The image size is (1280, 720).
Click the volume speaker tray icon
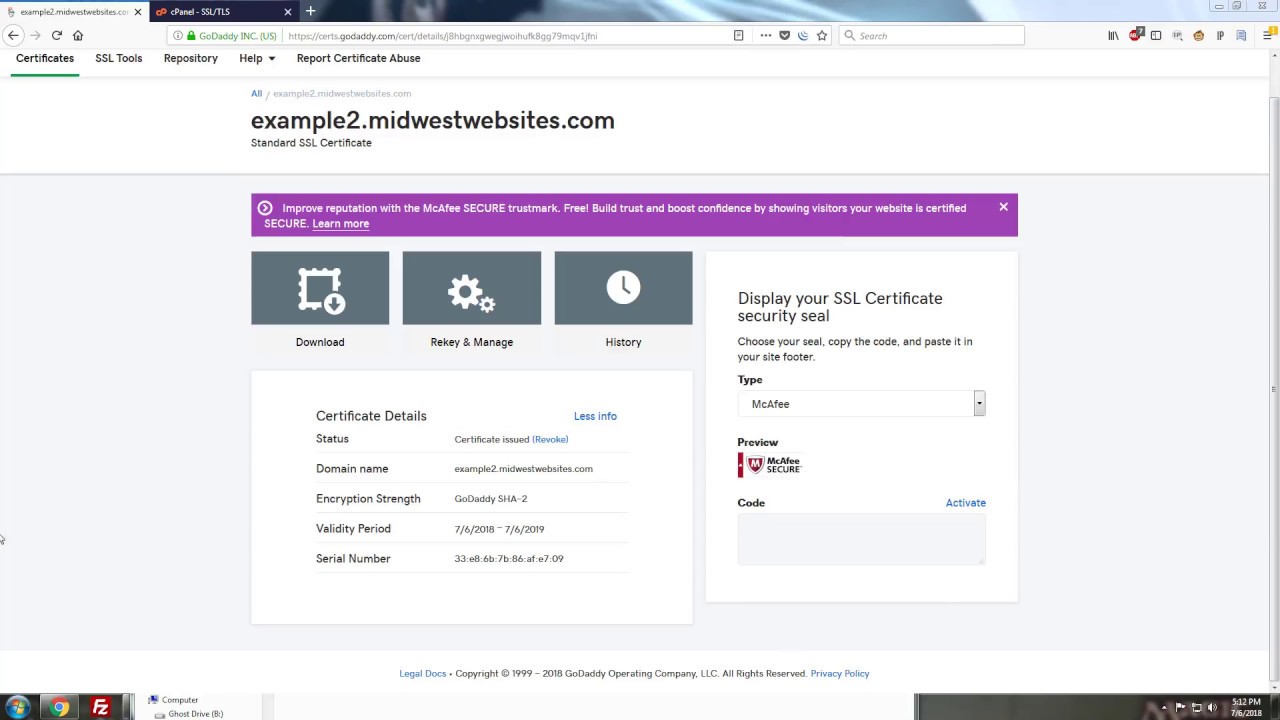coord(1213,708)
